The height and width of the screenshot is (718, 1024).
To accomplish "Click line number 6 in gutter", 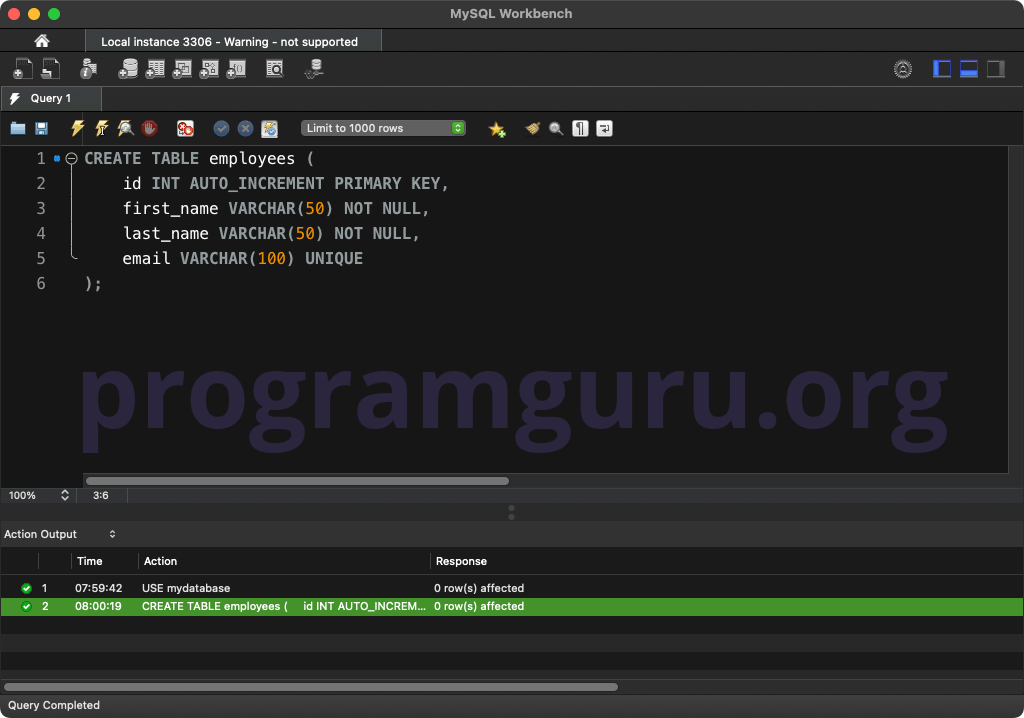I will [x=40, y=284].
